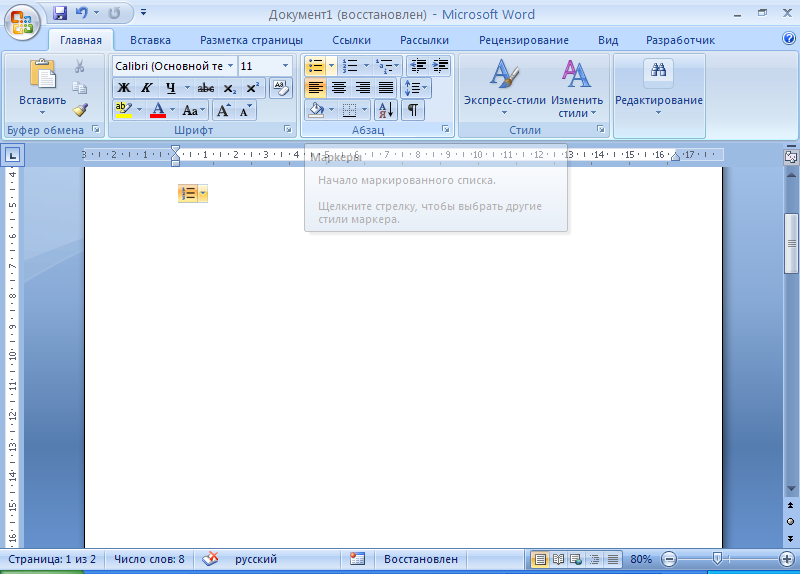
Task: Switch to the Разметка страницы tab
Action: point(252,40)
